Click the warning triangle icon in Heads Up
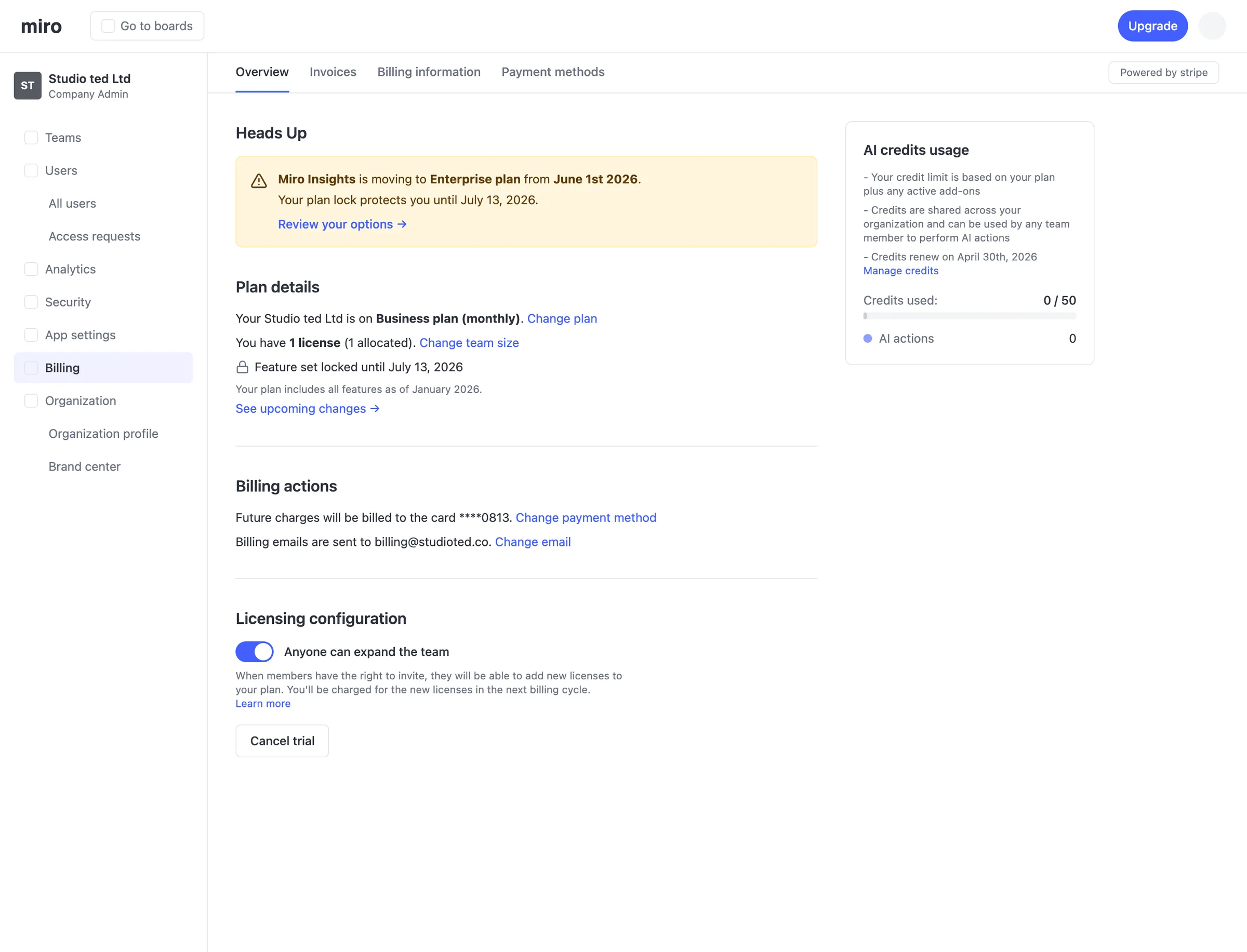The width and height of the screenshot is (1247, 952). click(259, 181)
